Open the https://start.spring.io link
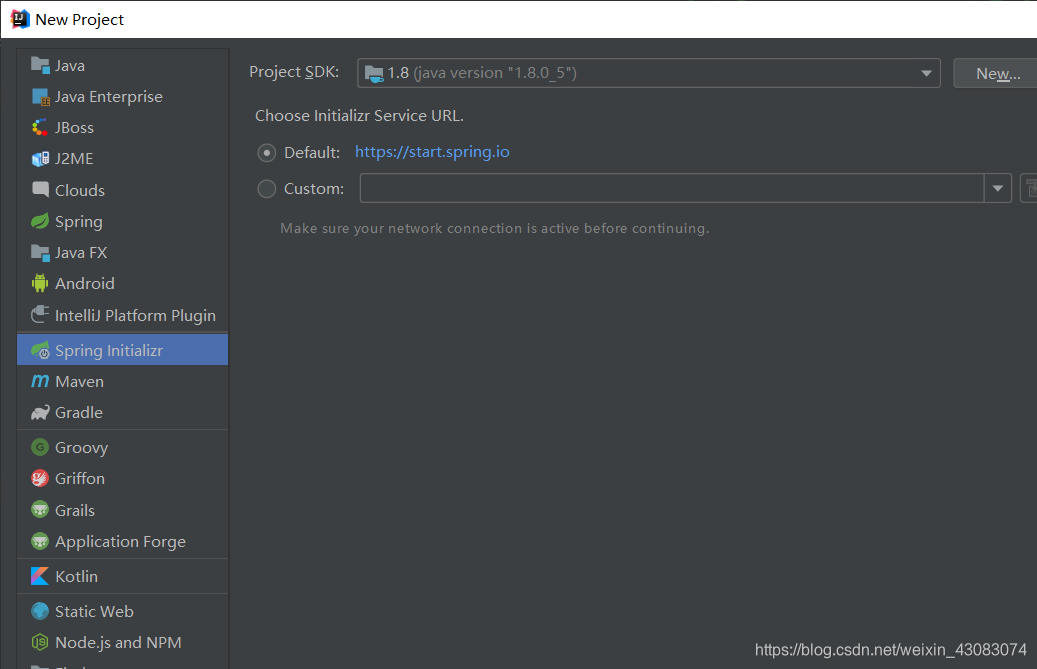This screenshot has width=1037, height=669. (433, 152)
